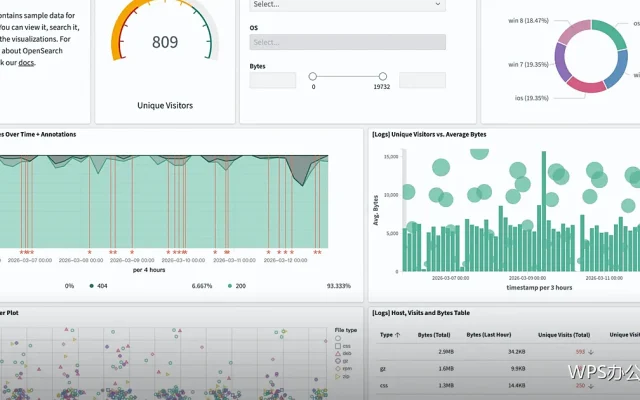Screen dimensions: 640x400
Task: Click the 1.6MB table cell
Action: click(446, 369)
